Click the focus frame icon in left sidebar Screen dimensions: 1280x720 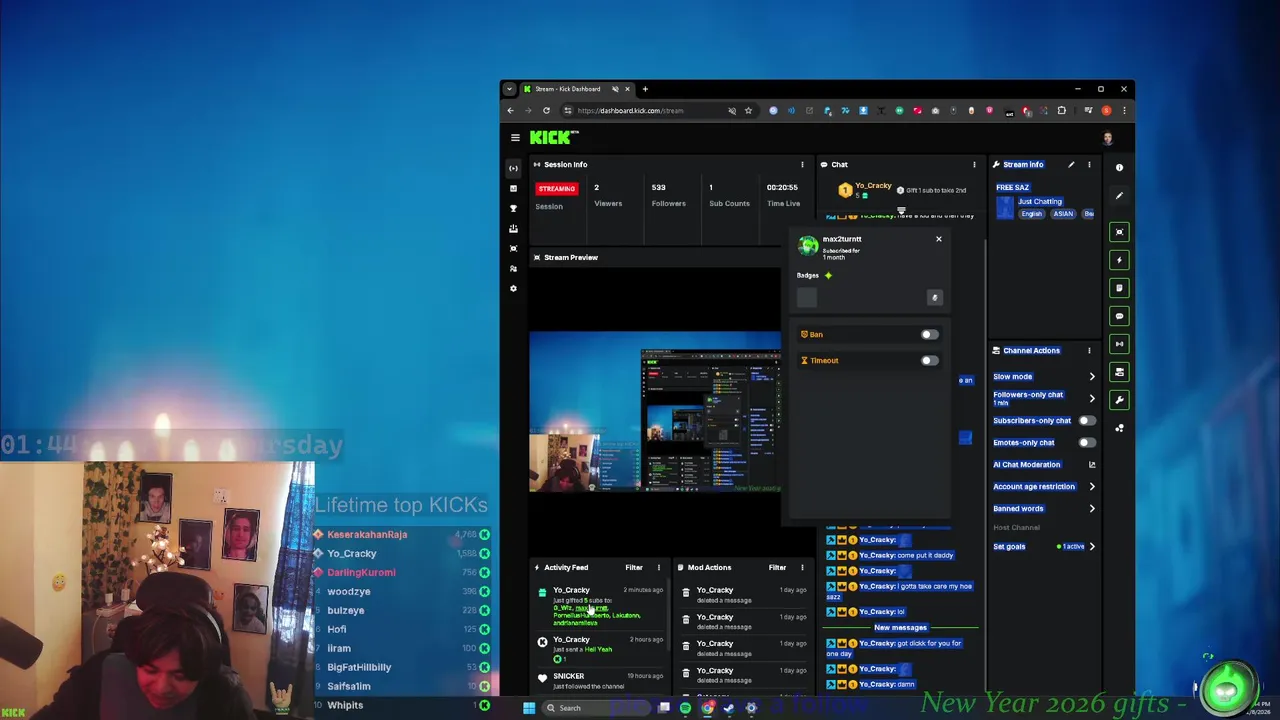(x=513, y=248)
